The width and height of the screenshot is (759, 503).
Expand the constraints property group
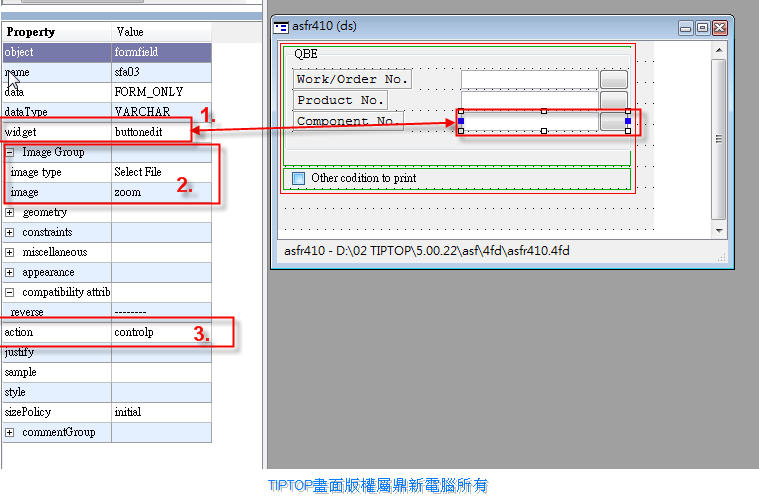point(10,232)
